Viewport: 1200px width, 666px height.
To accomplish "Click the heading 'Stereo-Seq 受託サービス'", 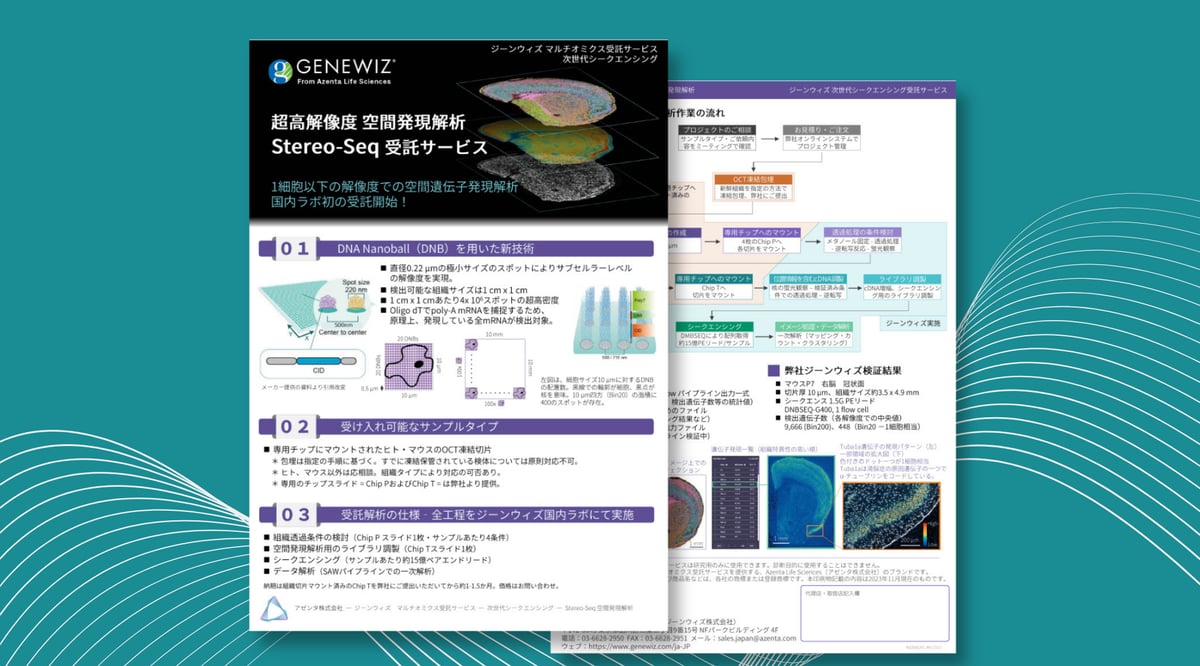I will click(x=379, y=147).
